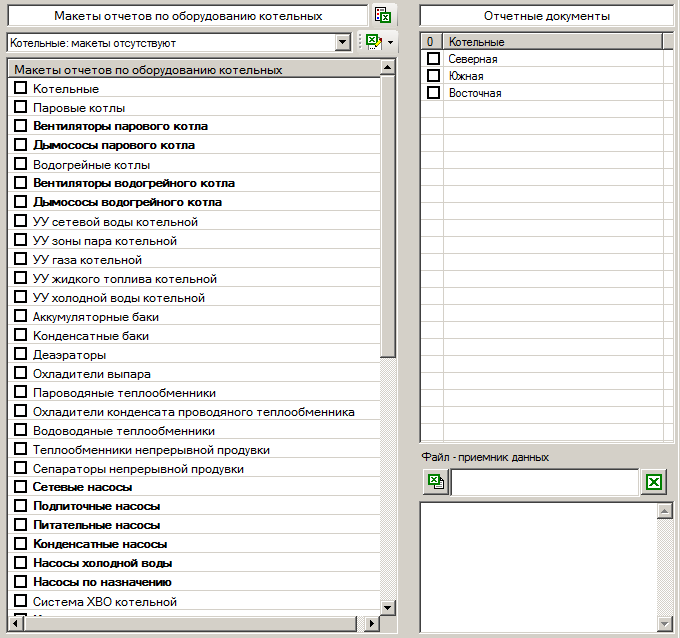Check the Деаэраторы layout box
The image size is (680, 638).
pos(20,354)
